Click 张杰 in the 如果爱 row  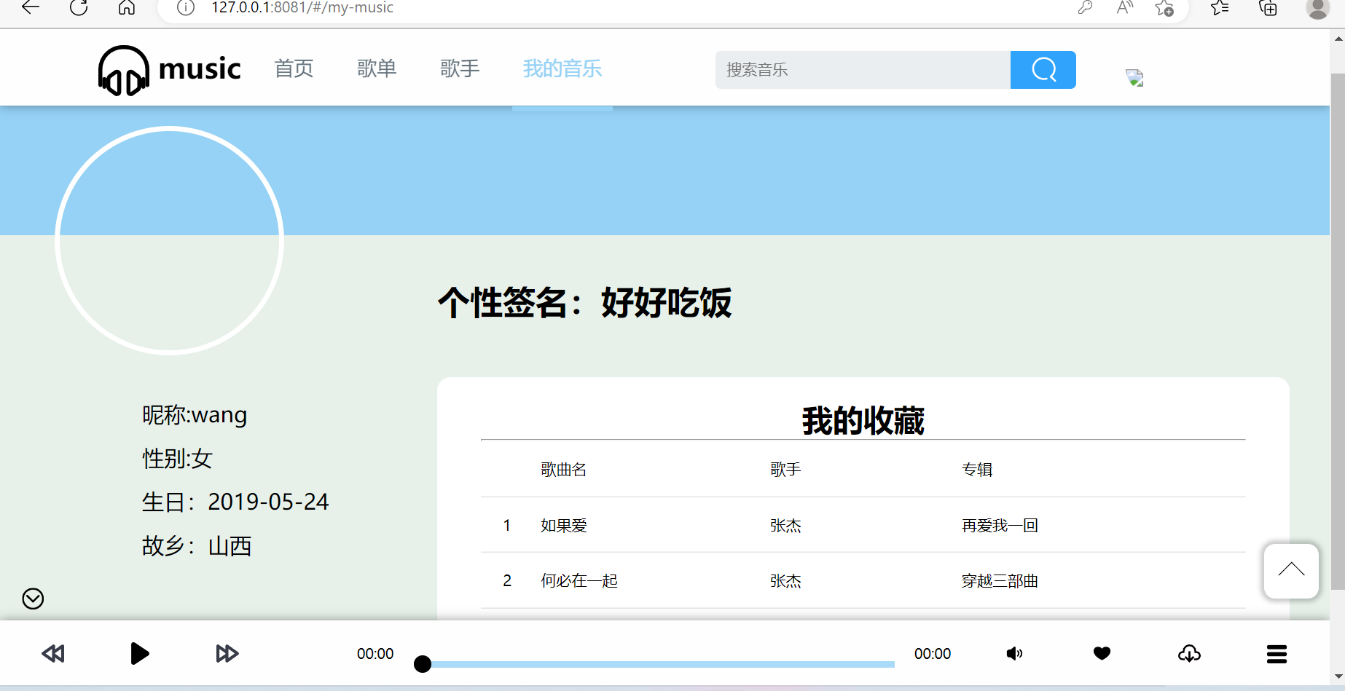tap(786, 525)
